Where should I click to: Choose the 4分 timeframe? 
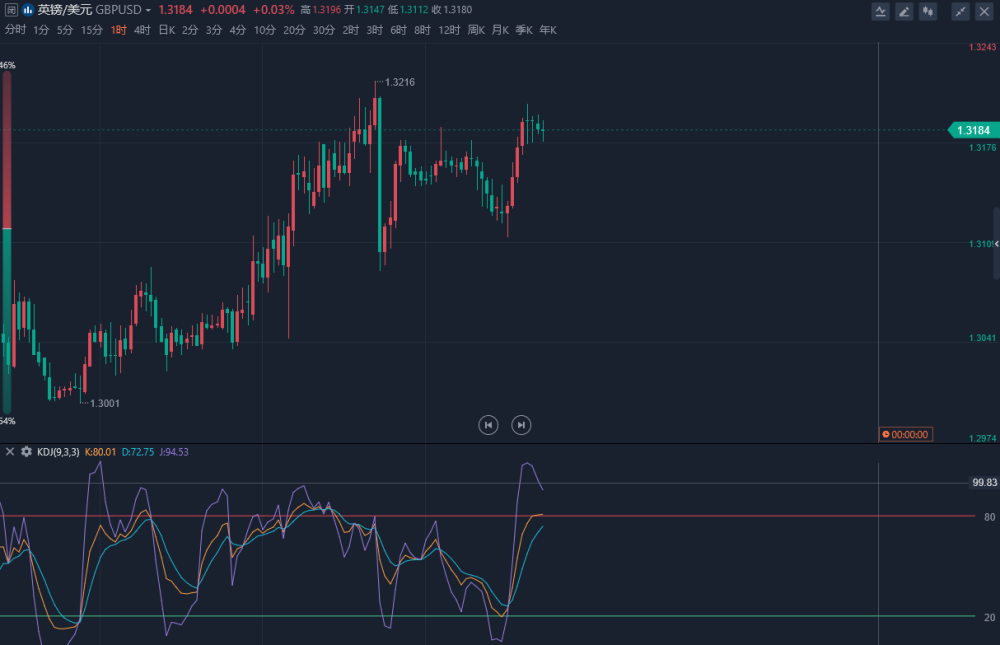pos(238,30)
